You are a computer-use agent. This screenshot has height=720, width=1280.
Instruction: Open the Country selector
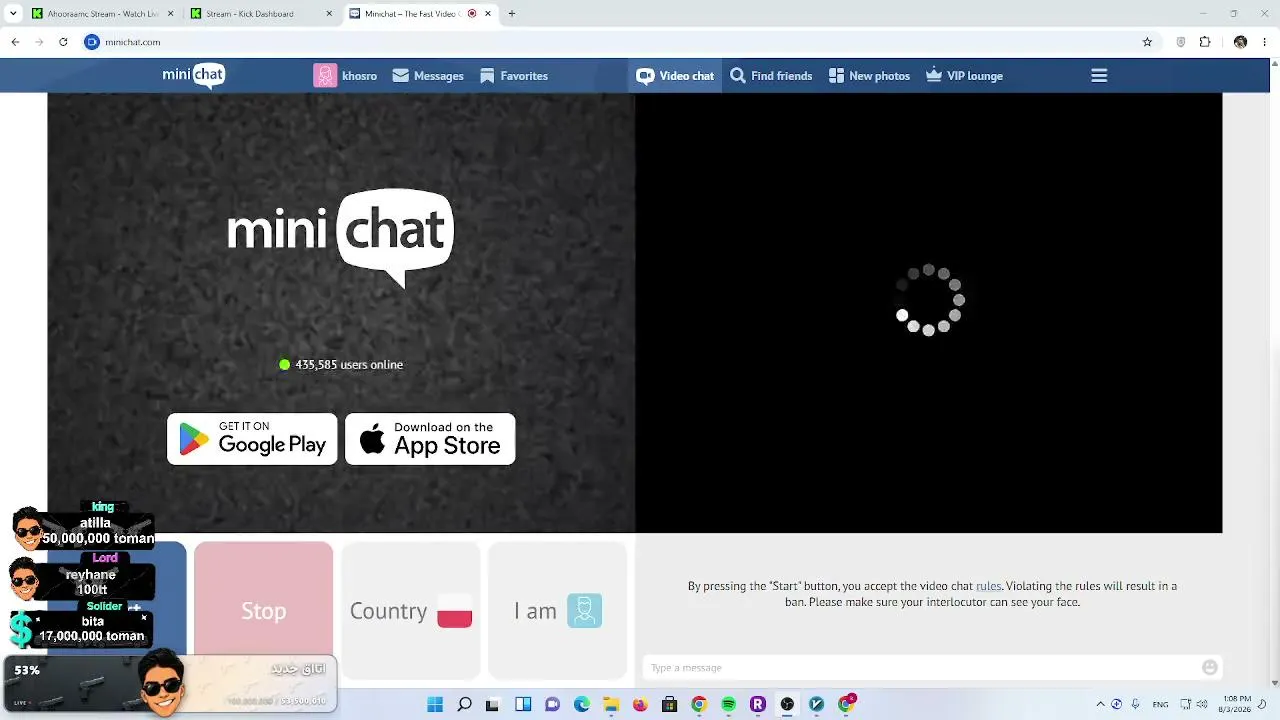tap(411, 611)
